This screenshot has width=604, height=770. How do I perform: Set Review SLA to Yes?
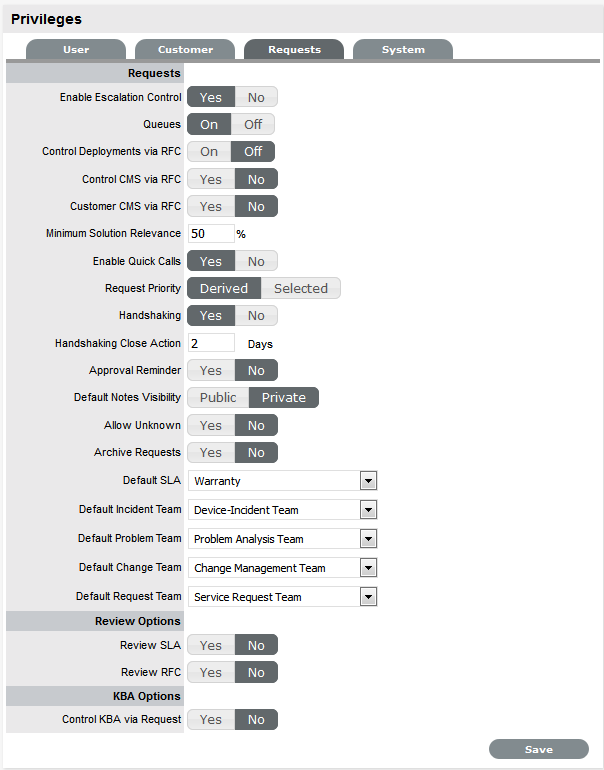(x=211, y=645)
